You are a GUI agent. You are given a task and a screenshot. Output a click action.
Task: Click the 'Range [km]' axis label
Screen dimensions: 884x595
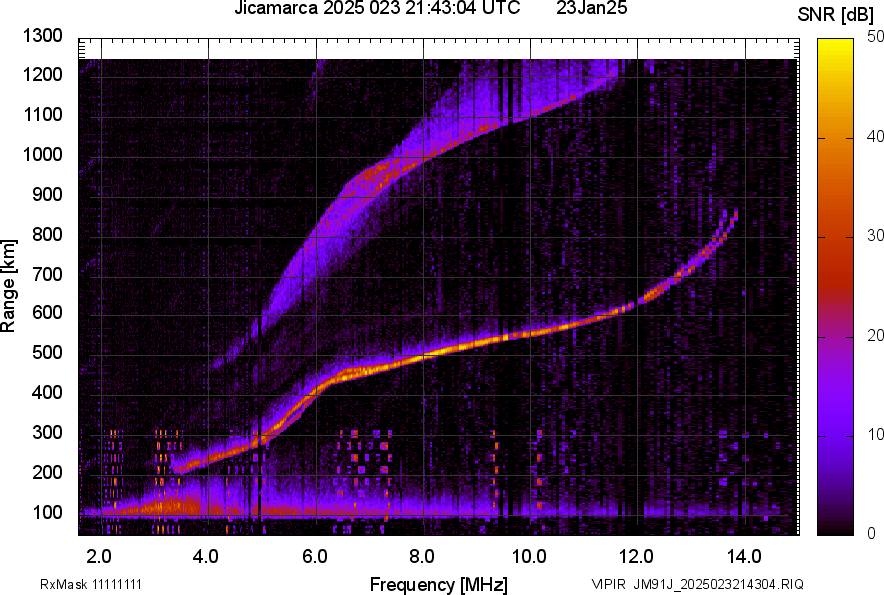tap(8, 285)
